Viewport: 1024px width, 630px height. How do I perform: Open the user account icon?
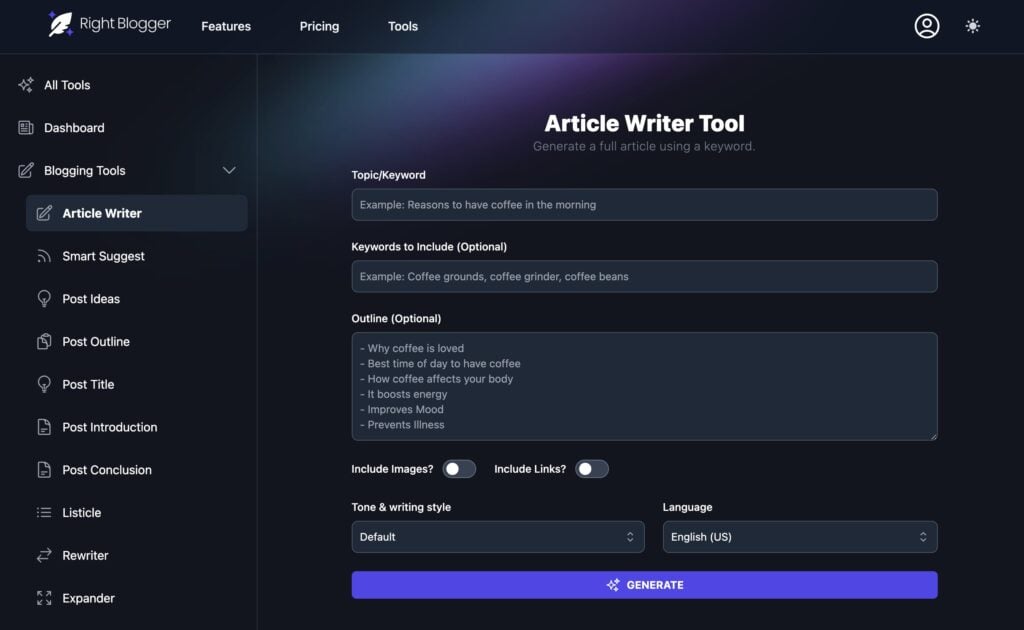[x=926, y=26]
